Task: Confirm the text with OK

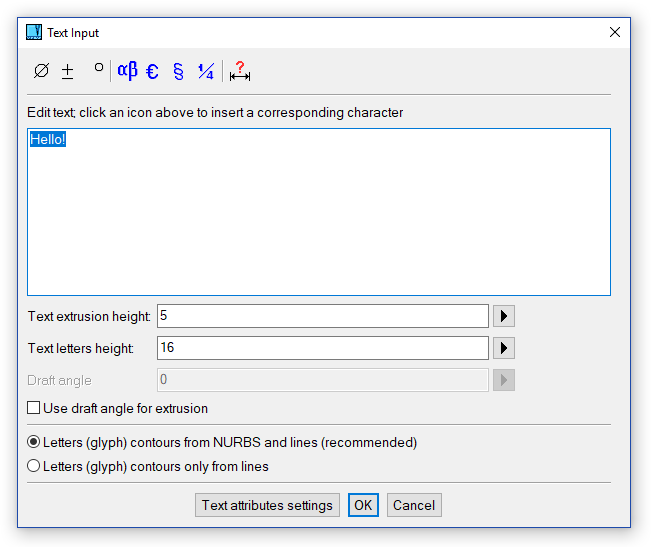Action: click(363, 505)
